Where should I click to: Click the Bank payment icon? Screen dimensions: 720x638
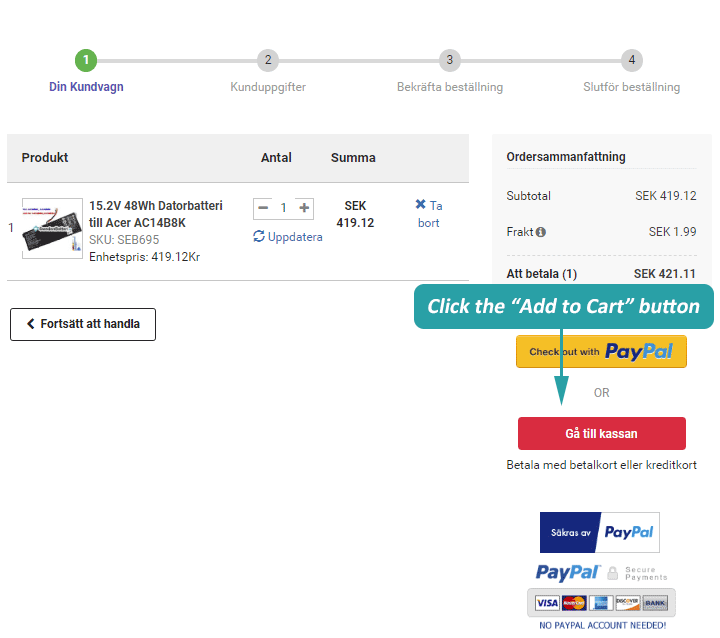point(655,603)
